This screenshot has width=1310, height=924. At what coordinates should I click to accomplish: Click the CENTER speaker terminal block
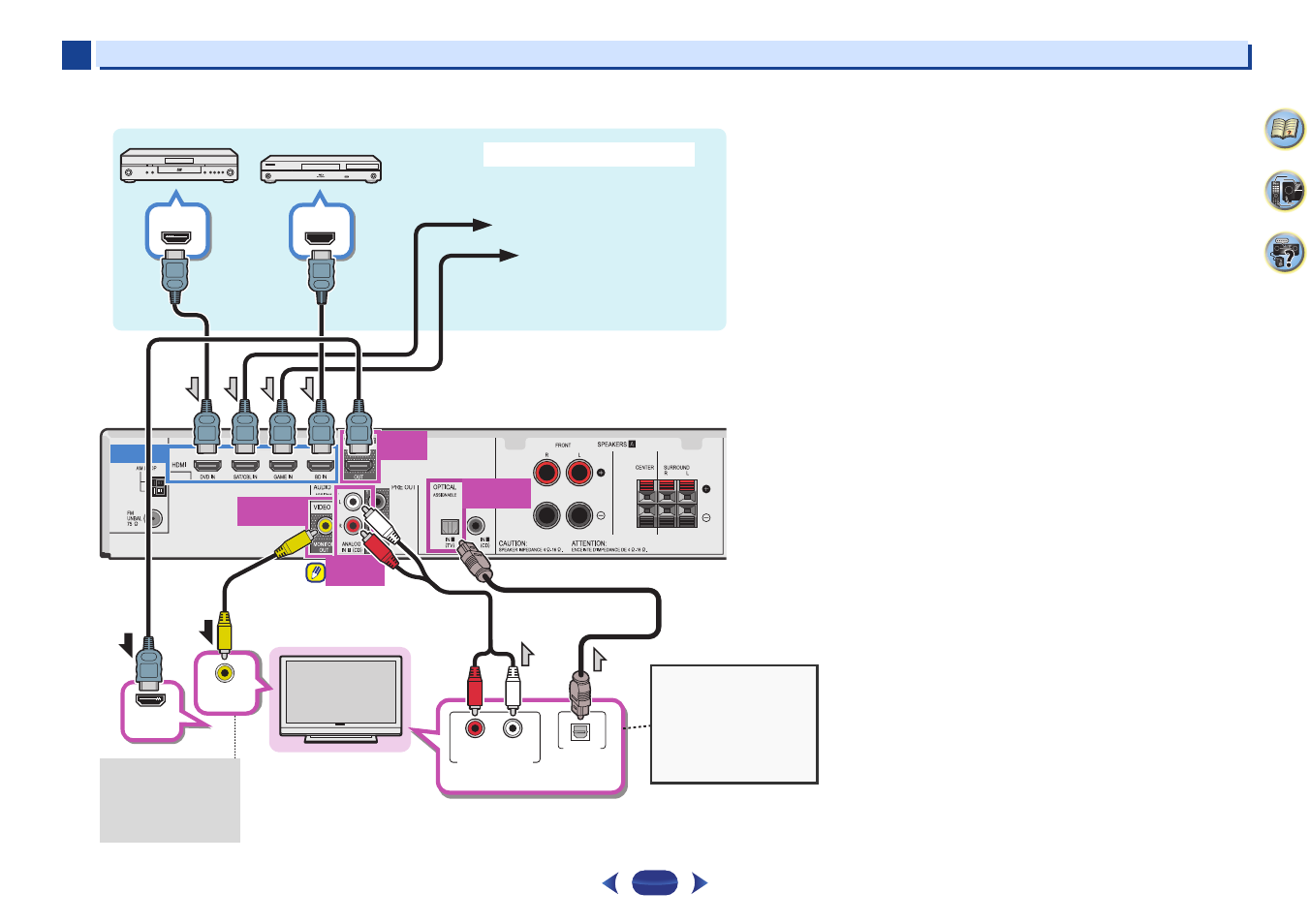point(646,502)
